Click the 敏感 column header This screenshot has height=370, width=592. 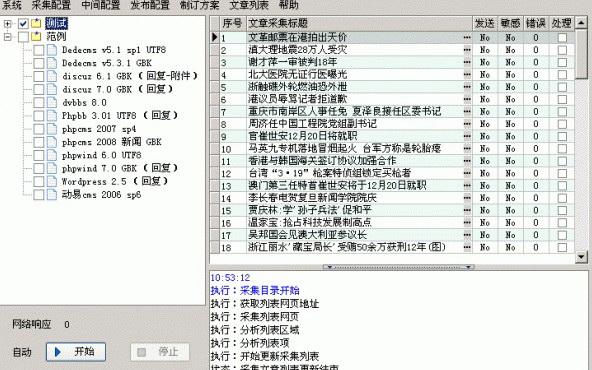[x=510, y=23]
